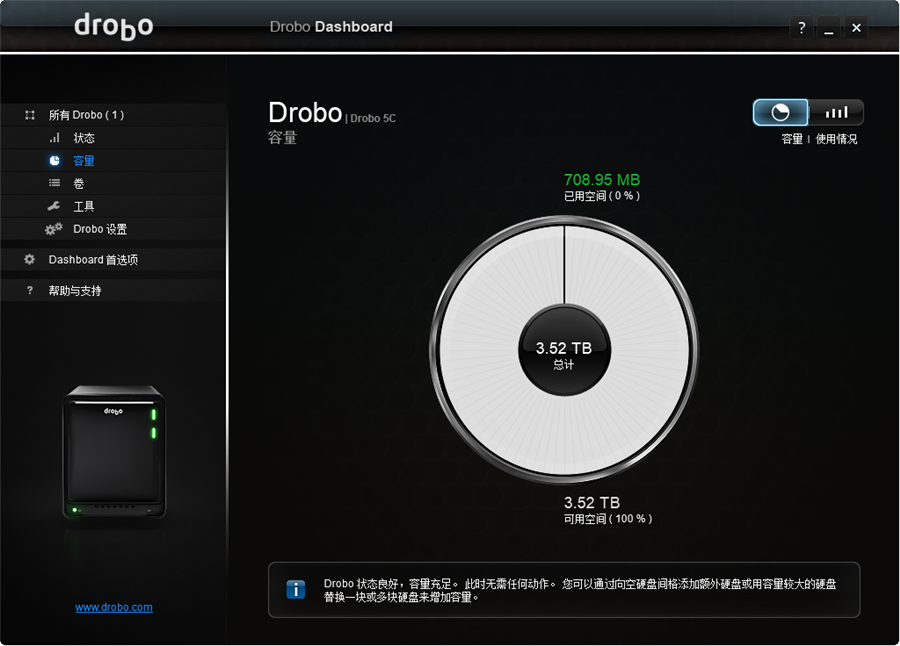Click the tools wrench icon in sidebar

(55, 206)
